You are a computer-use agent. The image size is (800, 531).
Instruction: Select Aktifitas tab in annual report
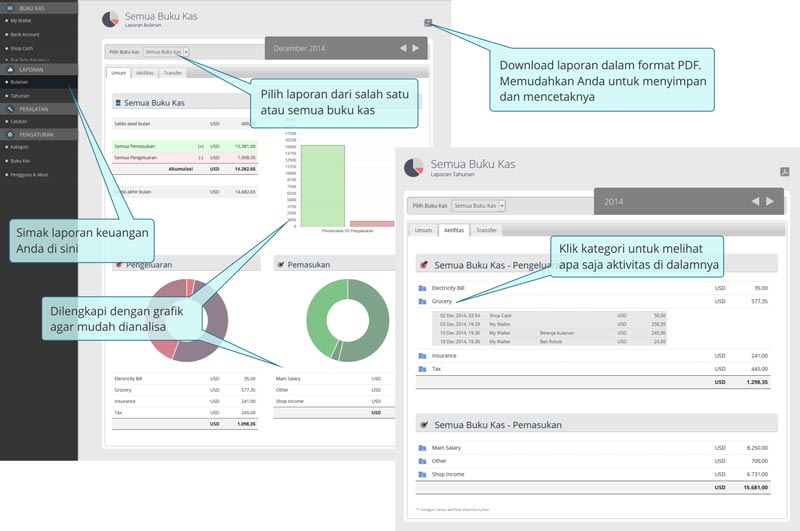454,230
